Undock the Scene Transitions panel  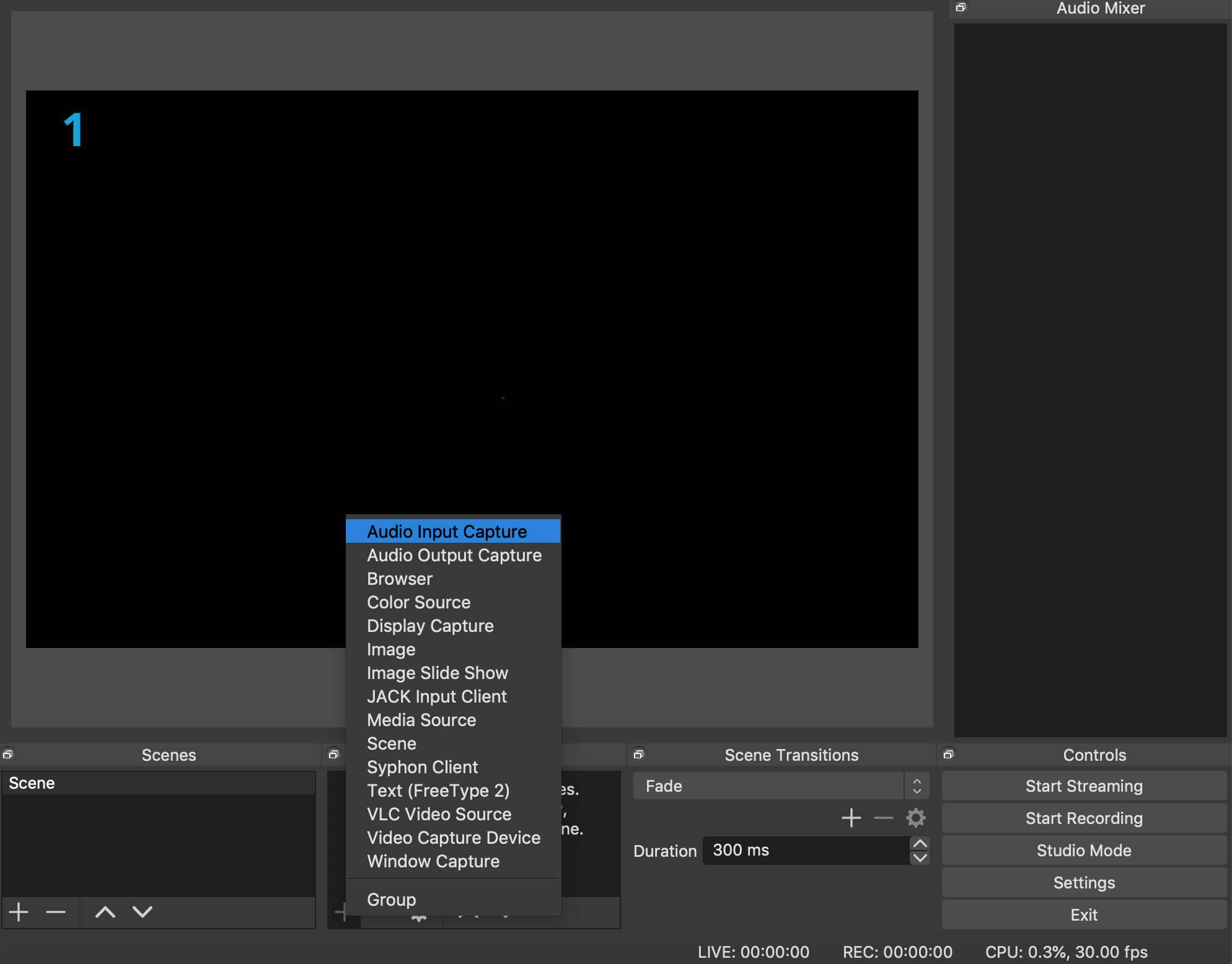point(638,754)
